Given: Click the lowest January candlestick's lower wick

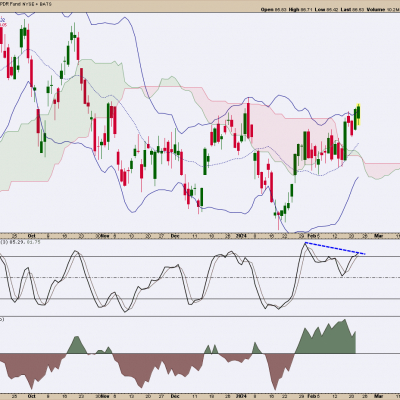Looking at the screenshot, I should (278, 224).
